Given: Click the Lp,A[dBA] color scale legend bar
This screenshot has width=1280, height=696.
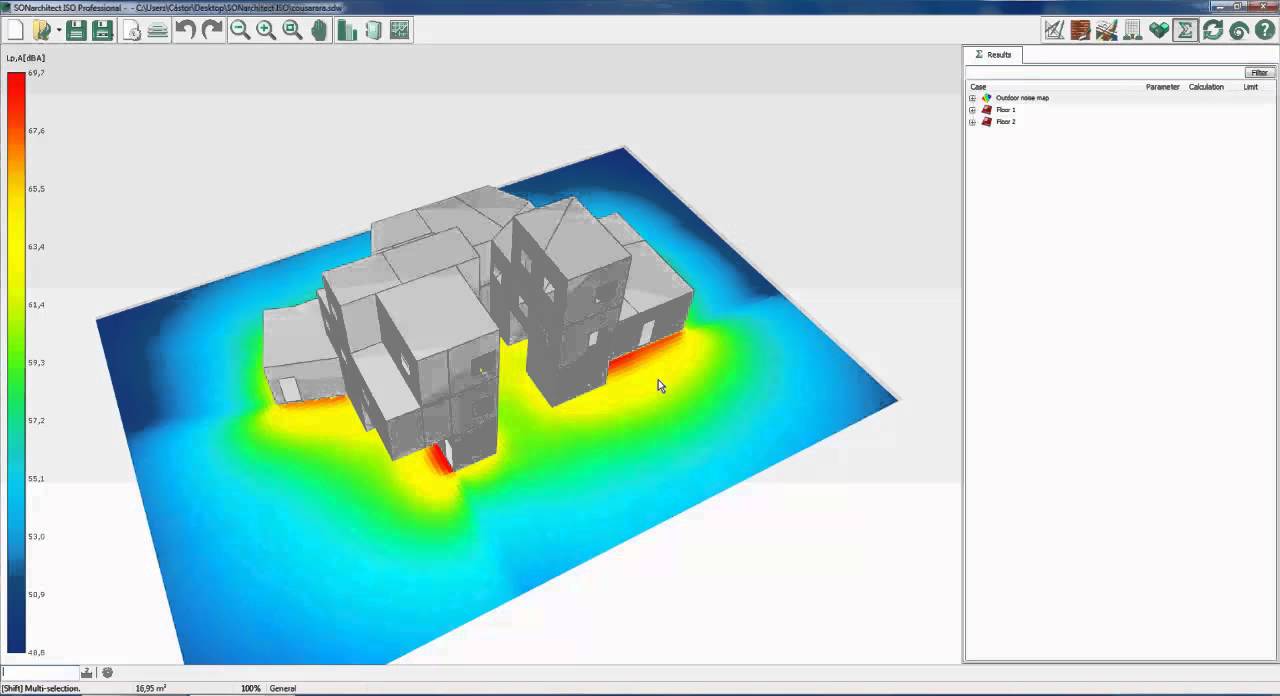Looking at the screenshot, I should click(x=16, y=362).
